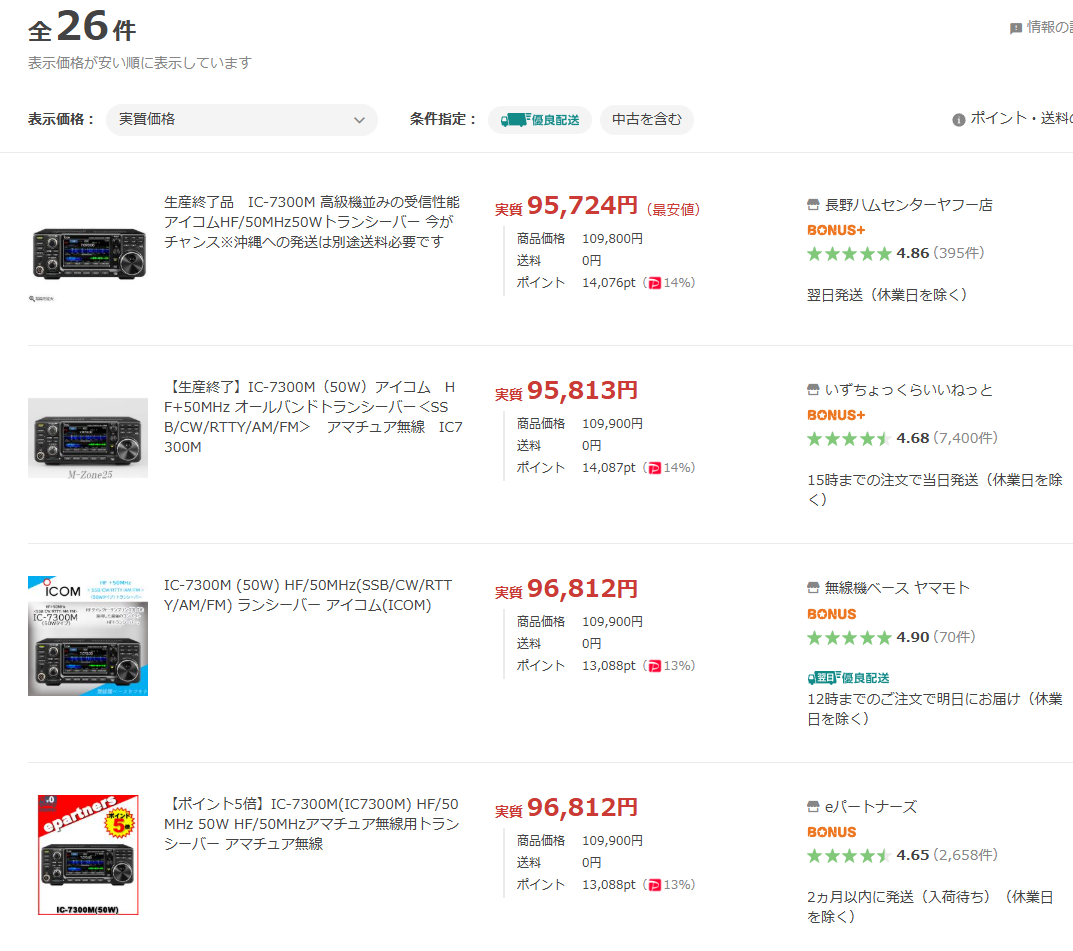This screenshot has height=951, width=1073.
Task: Open the 無線機ベース ヤマモト store link
Action: (x=897, y=588)
